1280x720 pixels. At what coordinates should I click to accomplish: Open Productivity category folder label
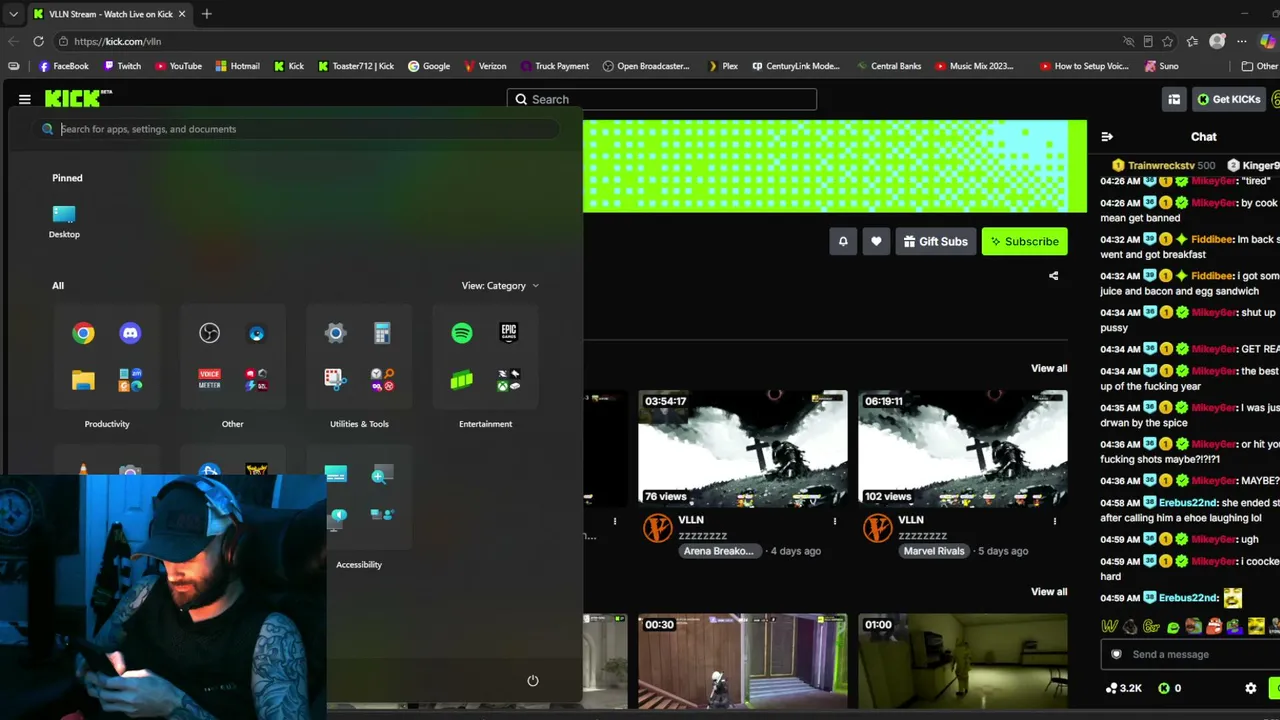107,424
